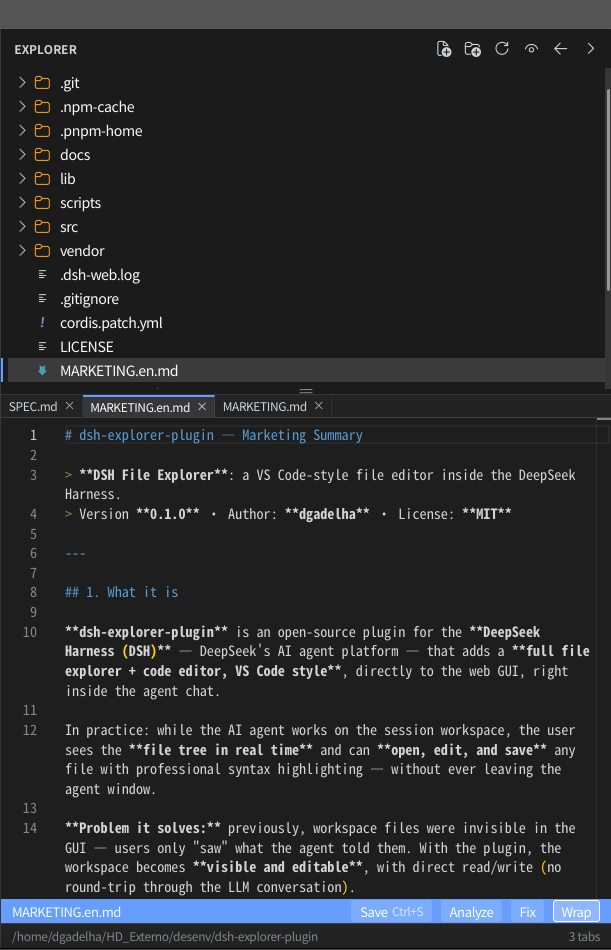Select the vendor folder name
611x950 pixels.
pyautogui.click(x=82, y=250)
